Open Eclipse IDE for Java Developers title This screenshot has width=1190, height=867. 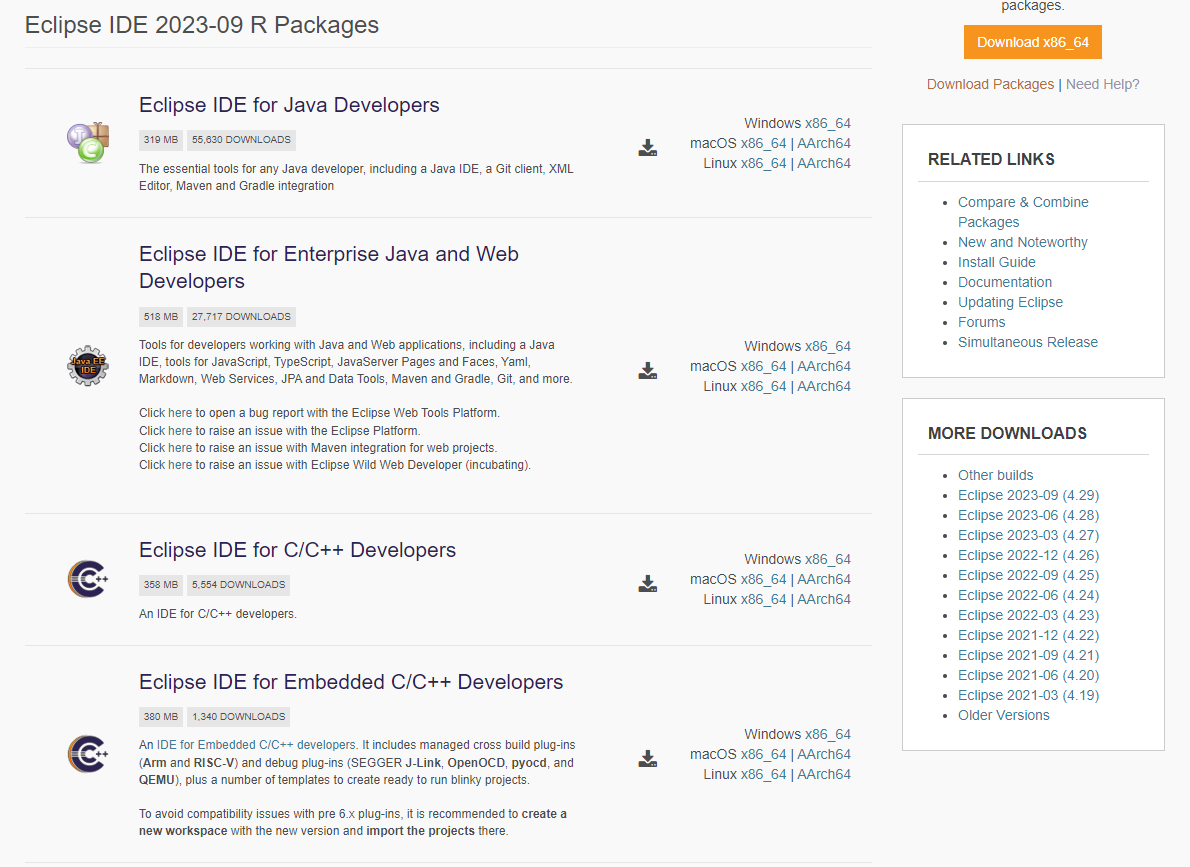(x=289, y=105)
